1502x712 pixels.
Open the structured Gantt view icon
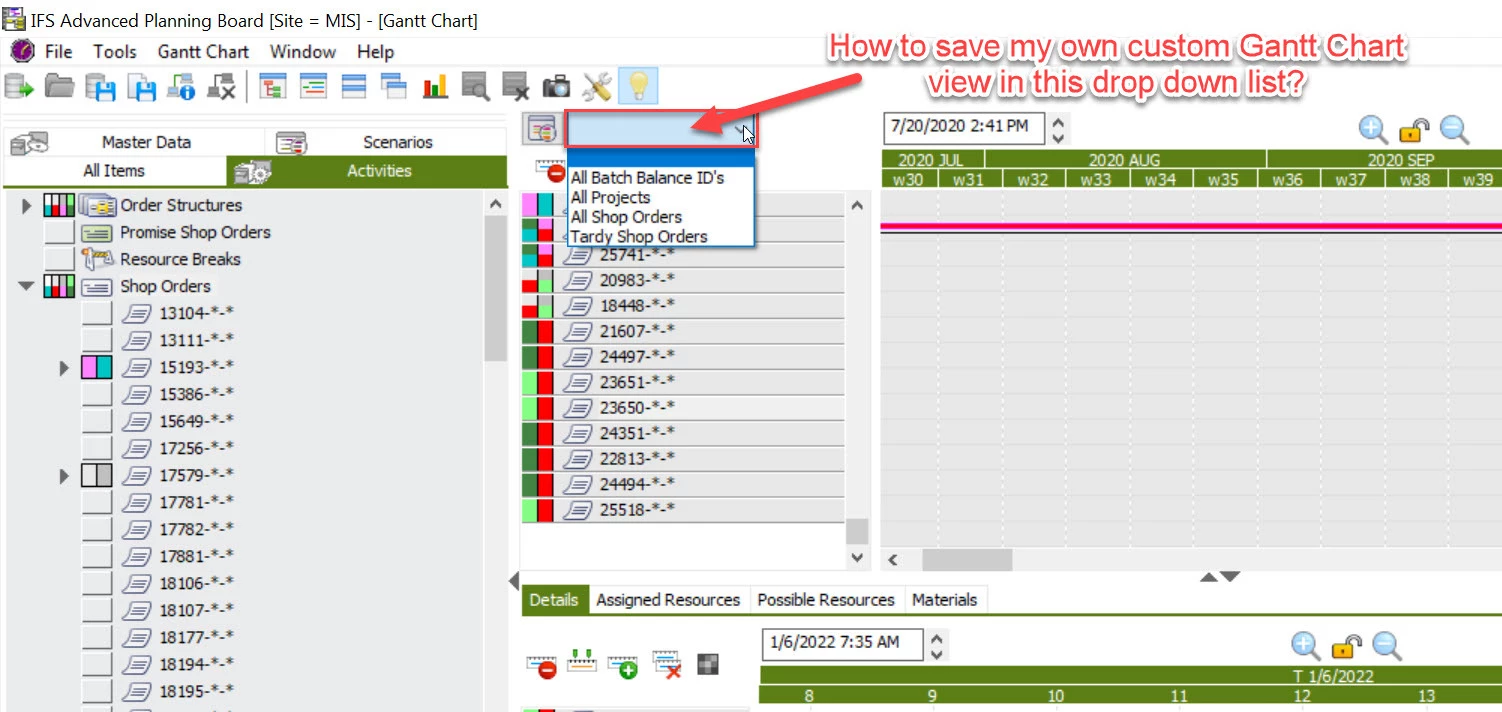(x=273, y=87)
